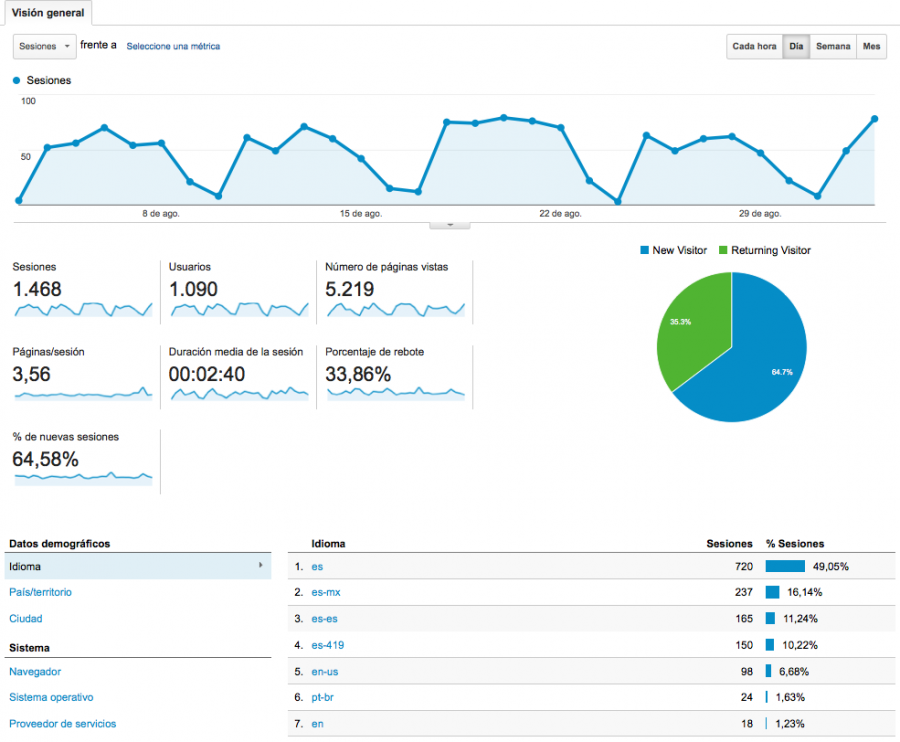This screenshot has width=900, height=742.
Task: Switch chart granularity to Semana
Action: tap(833, 46)
